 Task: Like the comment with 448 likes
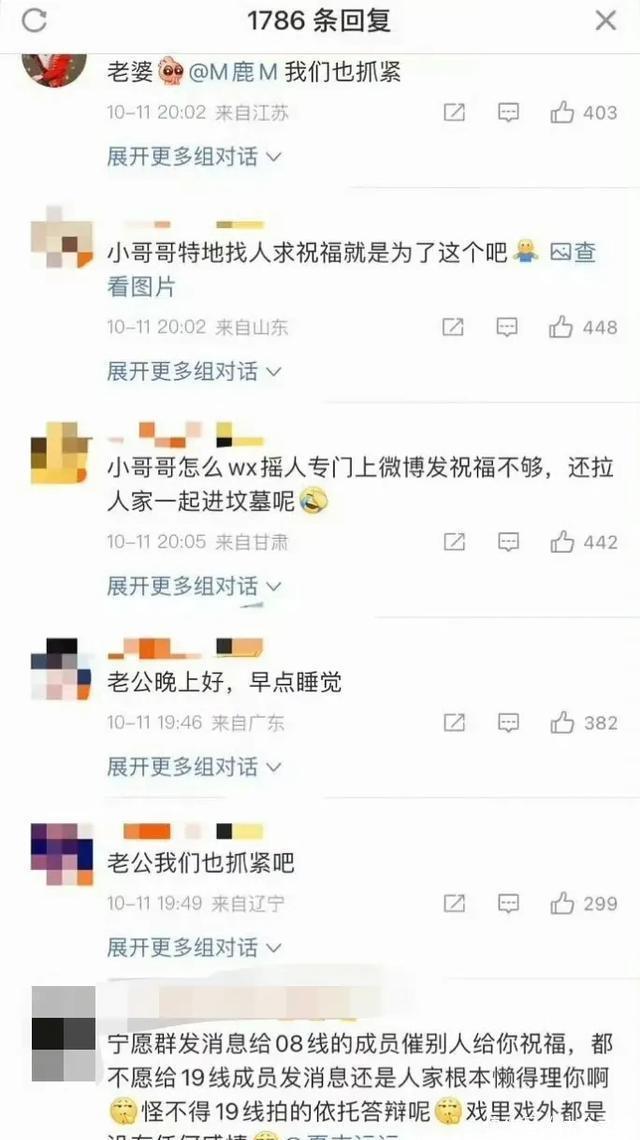[583, 327]
